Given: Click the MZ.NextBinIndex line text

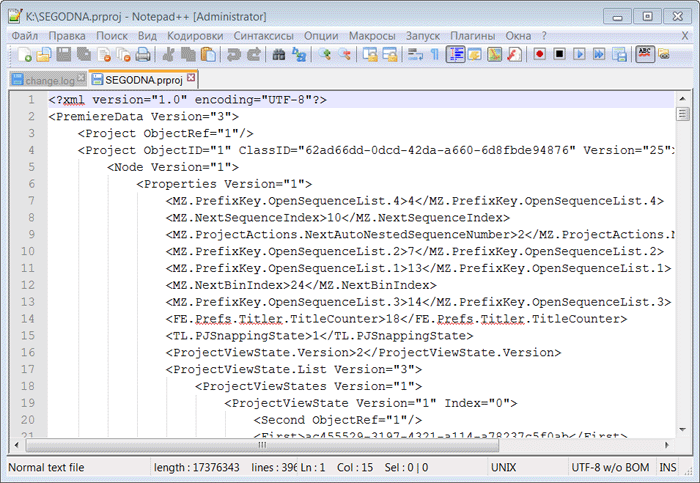Looking at the screenshot, I should (301, 285).
